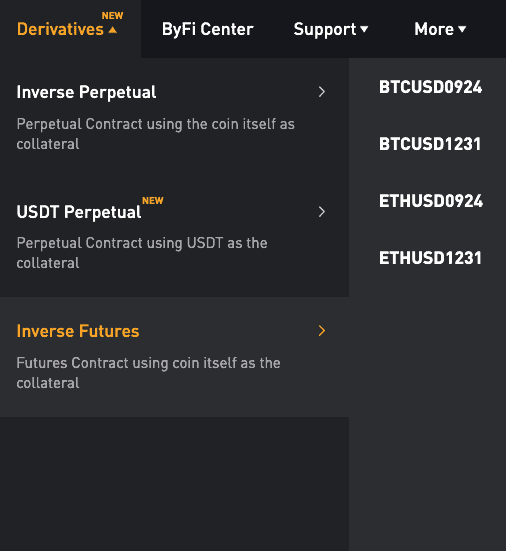Open the Support dropdown arrow
The height and width of the screenshot is (551, 506).
click(364, 29)
